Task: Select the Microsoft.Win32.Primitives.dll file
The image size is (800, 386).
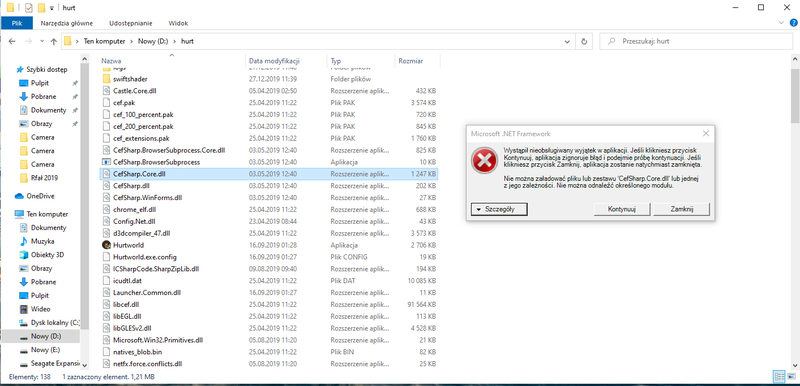Action: [x=268, y=340]
